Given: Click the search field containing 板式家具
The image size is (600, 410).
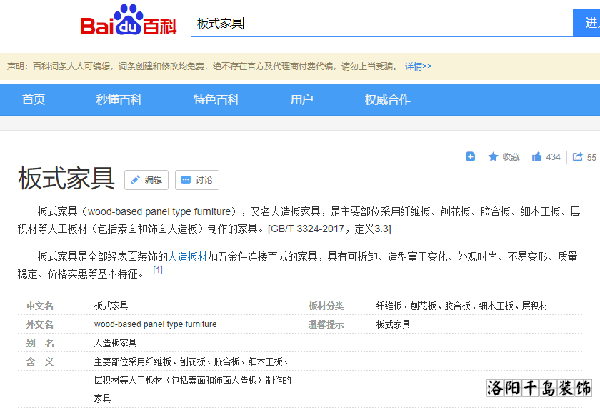Looking at the screenshot, I should 380,23.
